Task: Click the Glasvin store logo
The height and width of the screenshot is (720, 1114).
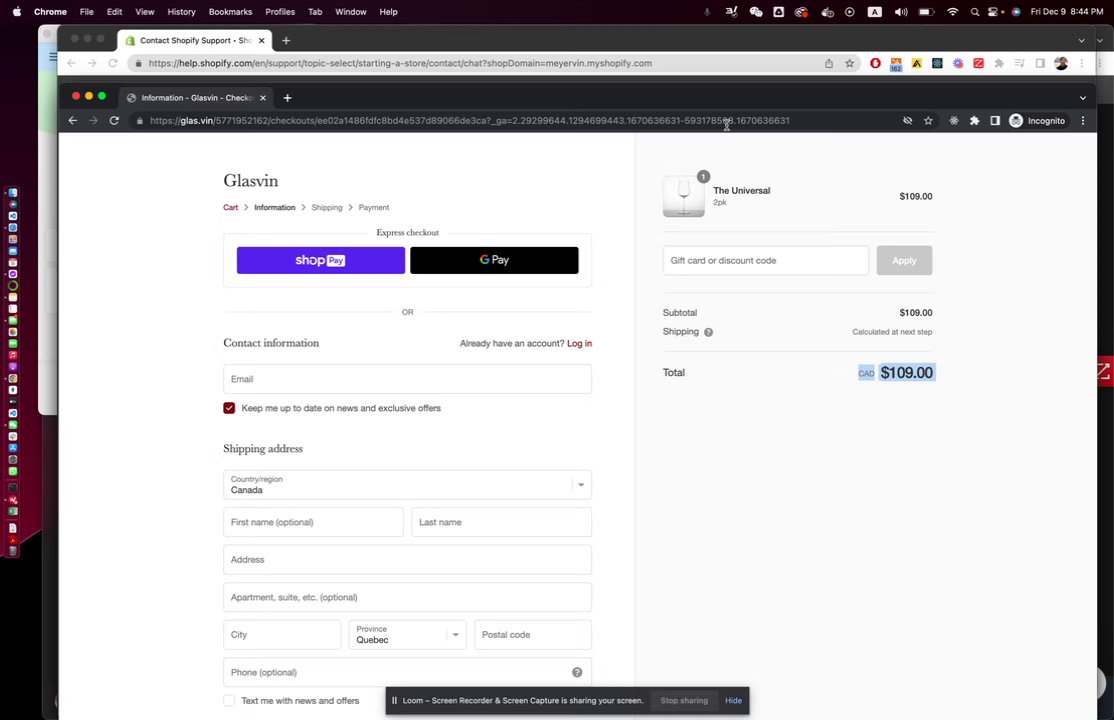Action: (x=251, y=181)
